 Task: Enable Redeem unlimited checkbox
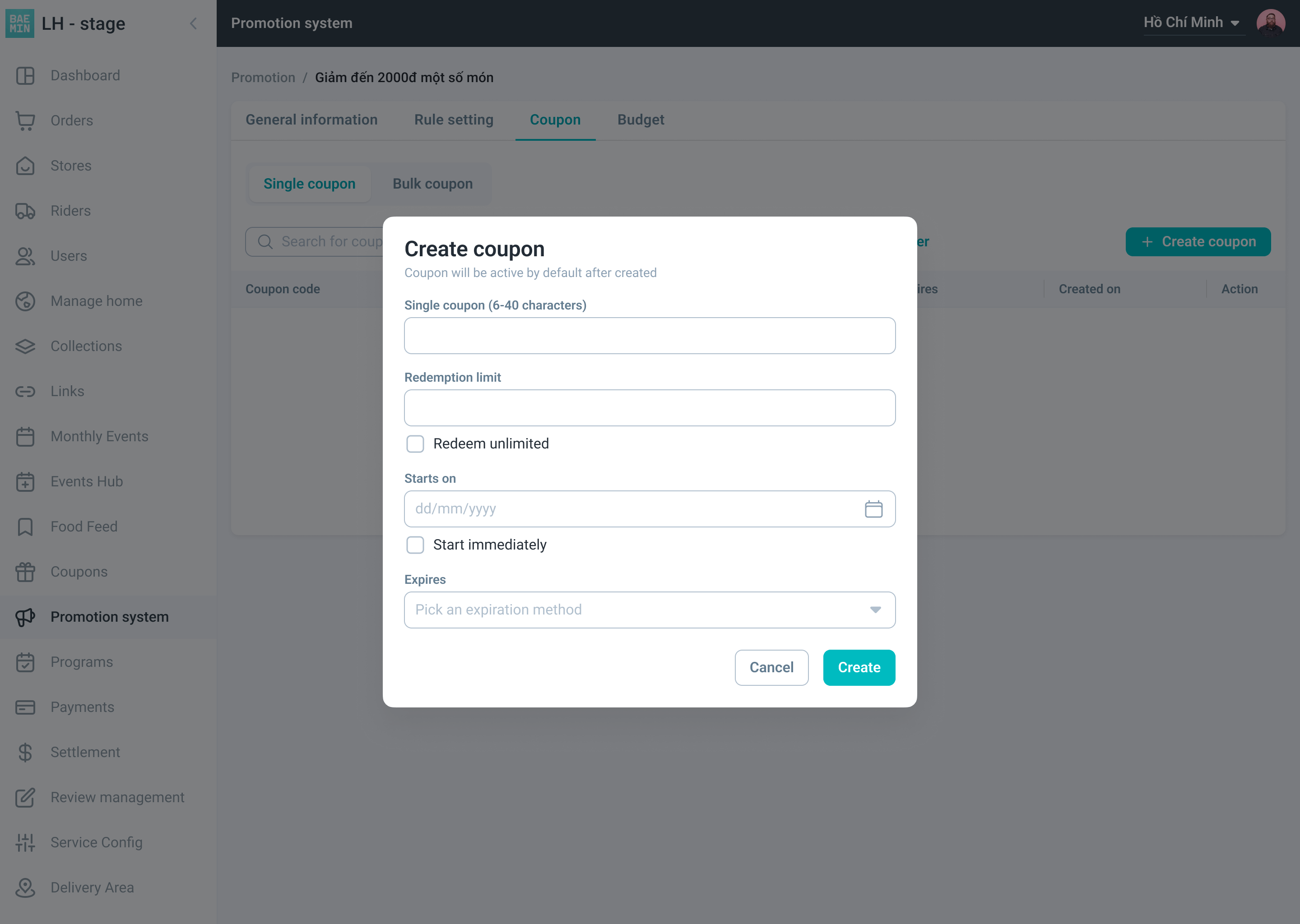(x=416, y=443)
